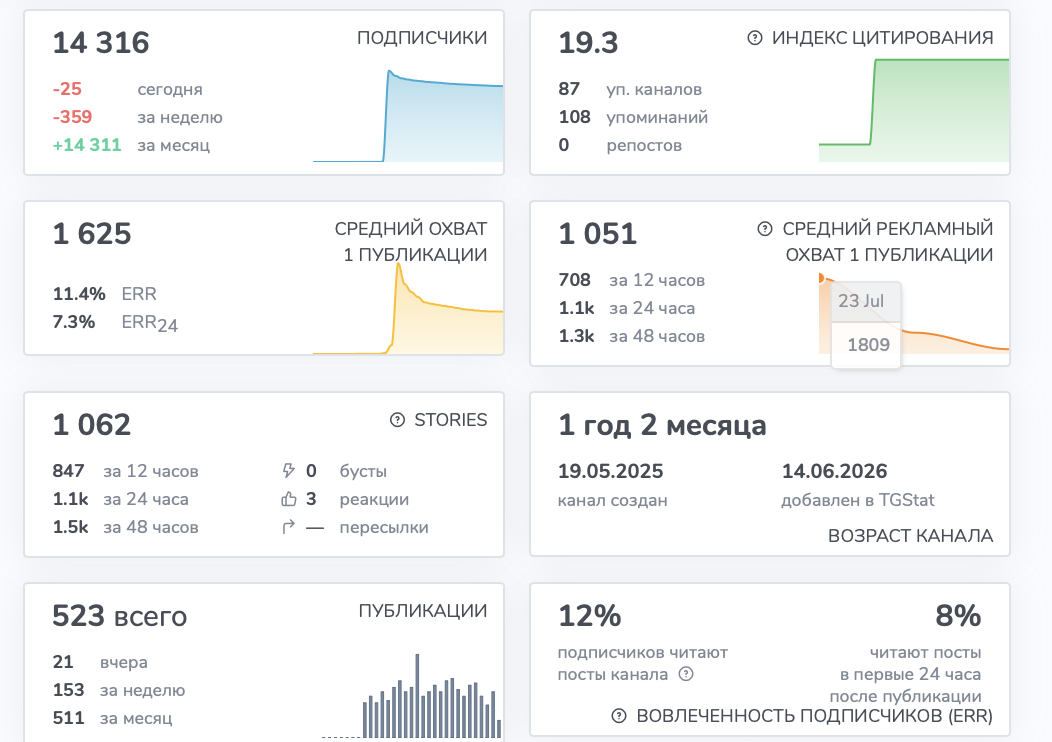This screenshot has height=742, width=1052.
Task: Click the ПУБЛИКАЦИИ card heading
Action: click(x=423, y=611)
